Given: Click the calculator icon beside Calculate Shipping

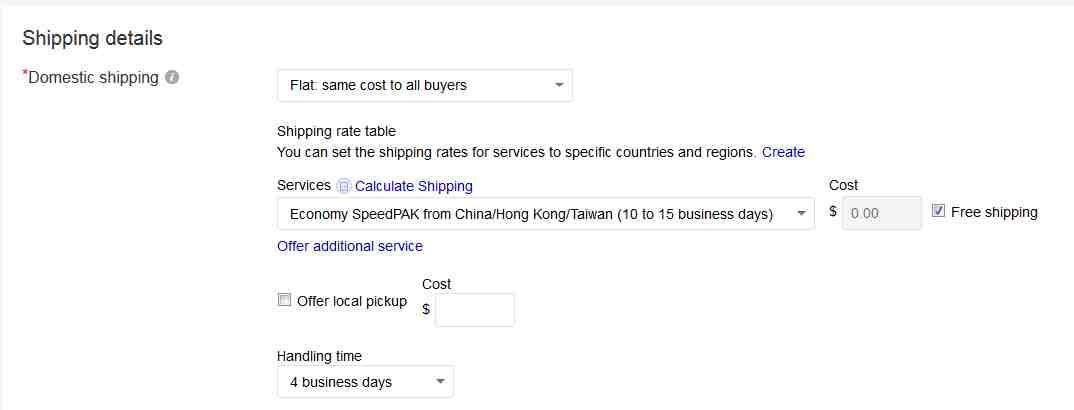Looking at the screenshot, I should (x=344, y=186).
